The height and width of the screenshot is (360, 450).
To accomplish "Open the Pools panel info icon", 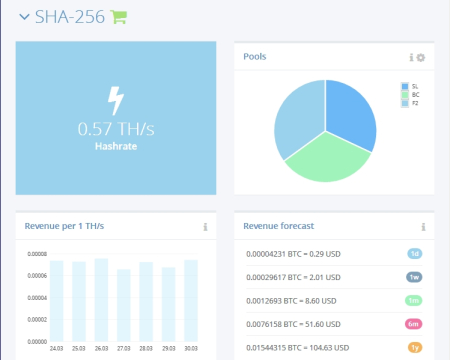I will tap(411, 57).
